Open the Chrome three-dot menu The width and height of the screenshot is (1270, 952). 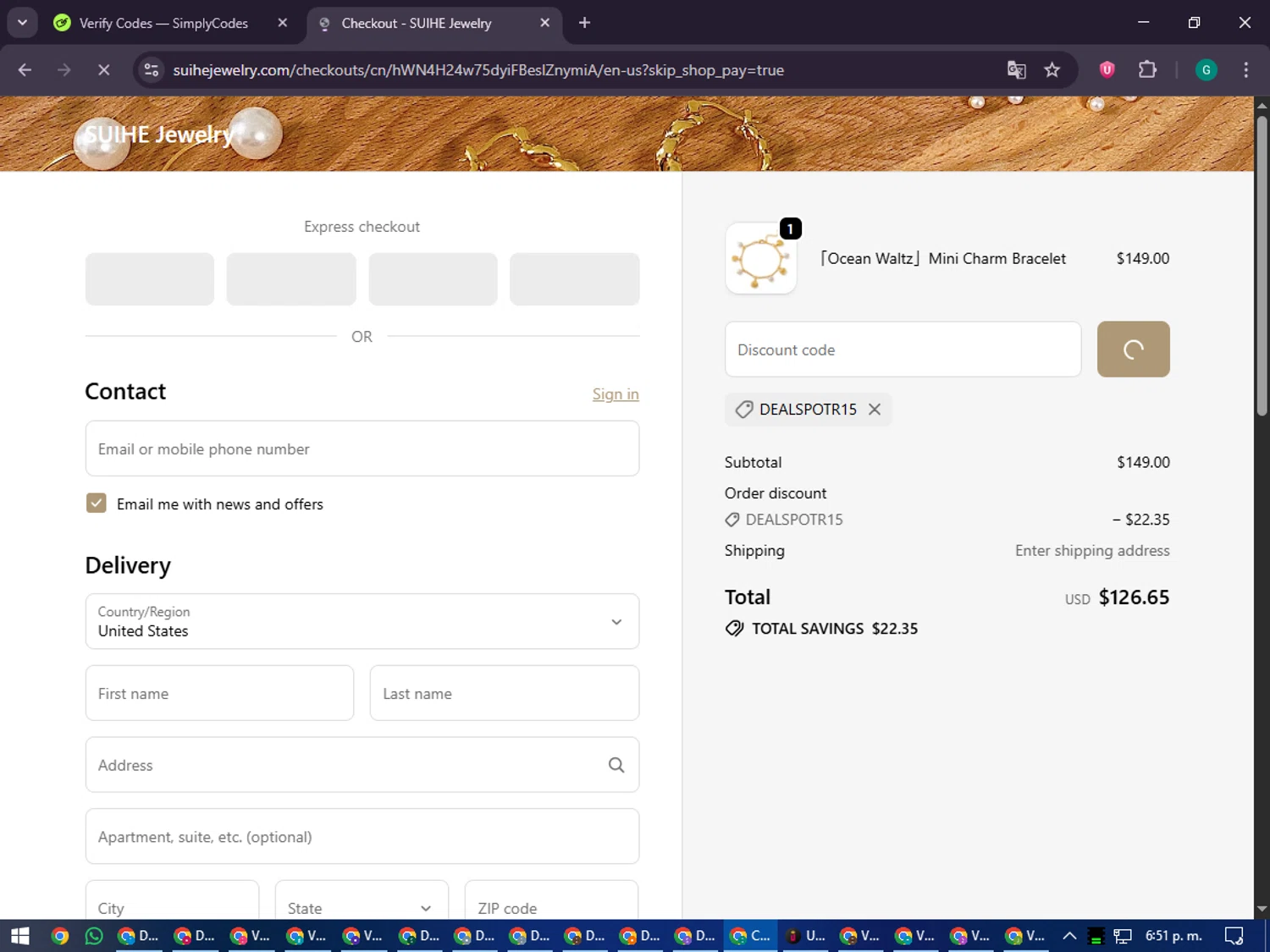click(x=1245, y=70)
